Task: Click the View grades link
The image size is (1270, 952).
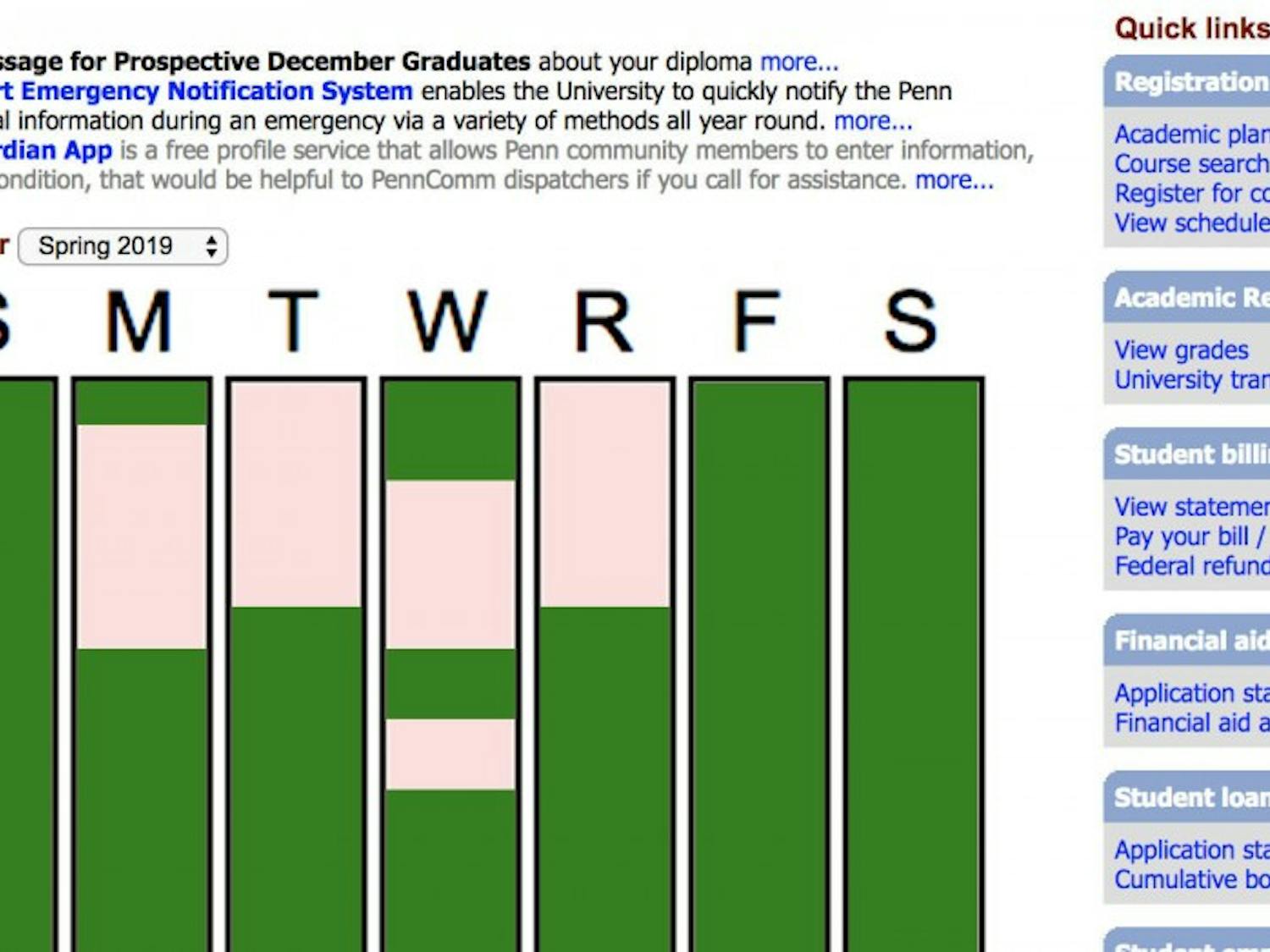Action: [x=1181, y=350]
